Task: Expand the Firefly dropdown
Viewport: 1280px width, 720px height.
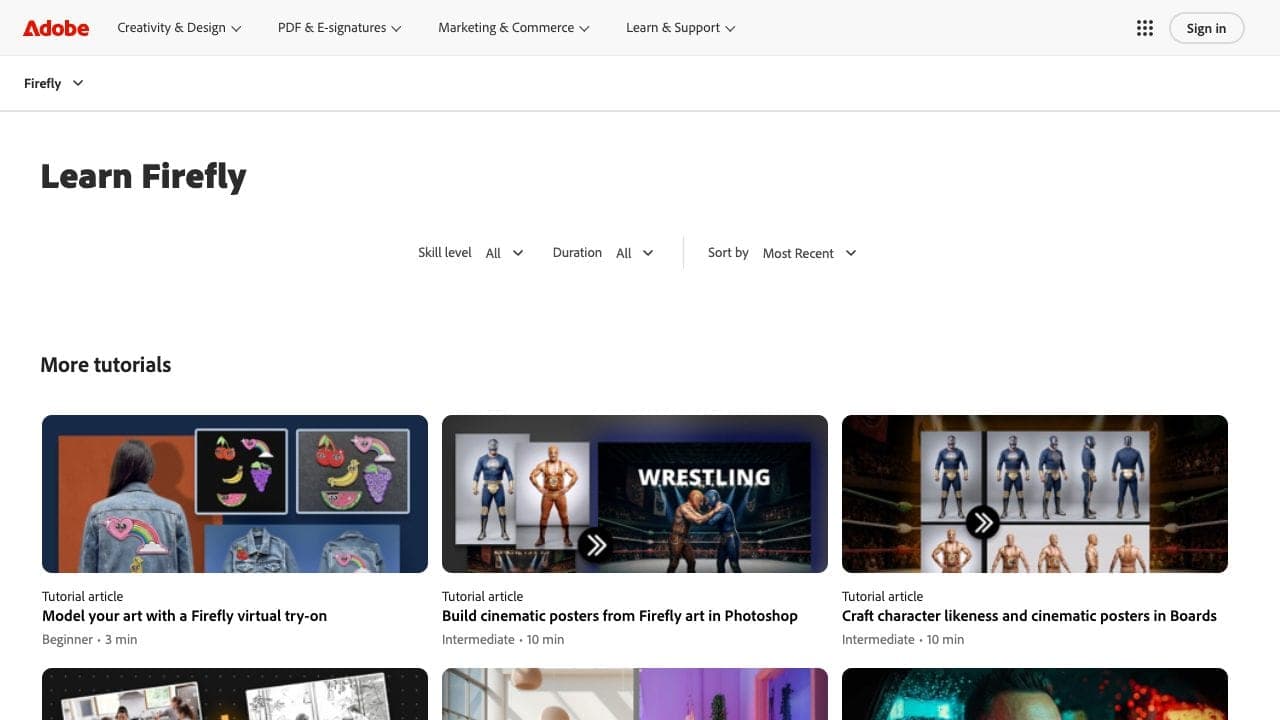Action: pyautogui.click(x=54, y=83)
